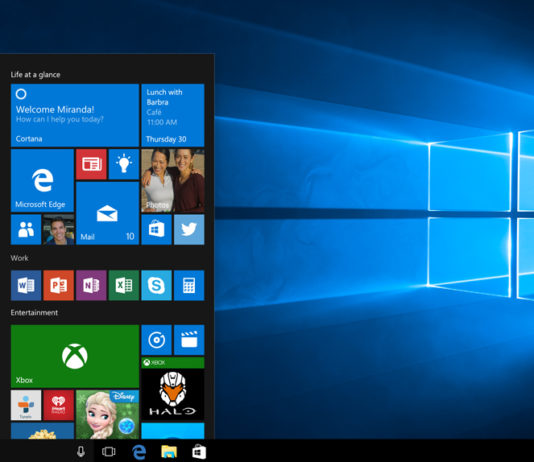Open the Halo game tile
The height and width of the screenshot is (462, 534).
point(173,389)
